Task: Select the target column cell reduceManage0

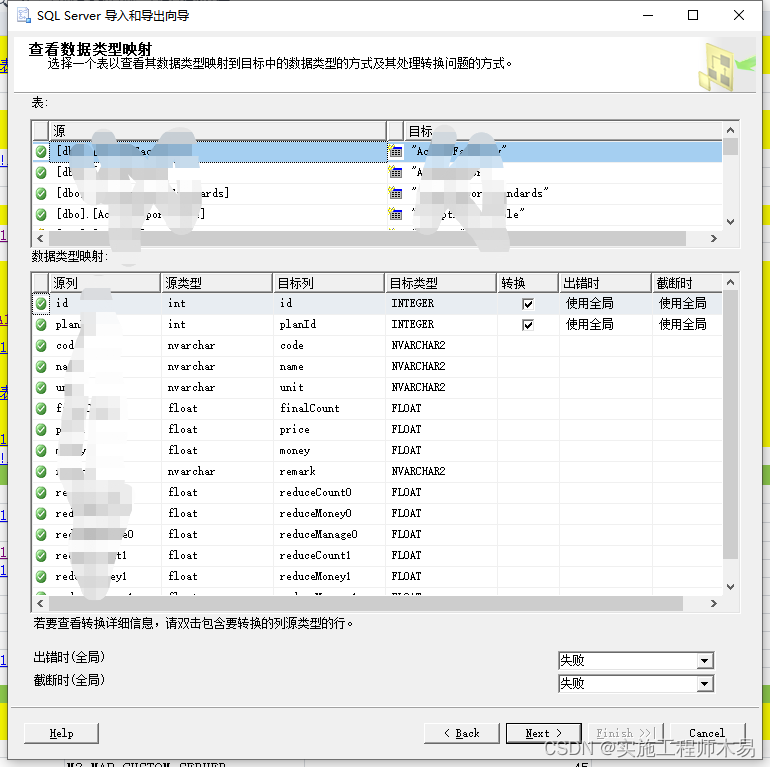Action: 329,534
